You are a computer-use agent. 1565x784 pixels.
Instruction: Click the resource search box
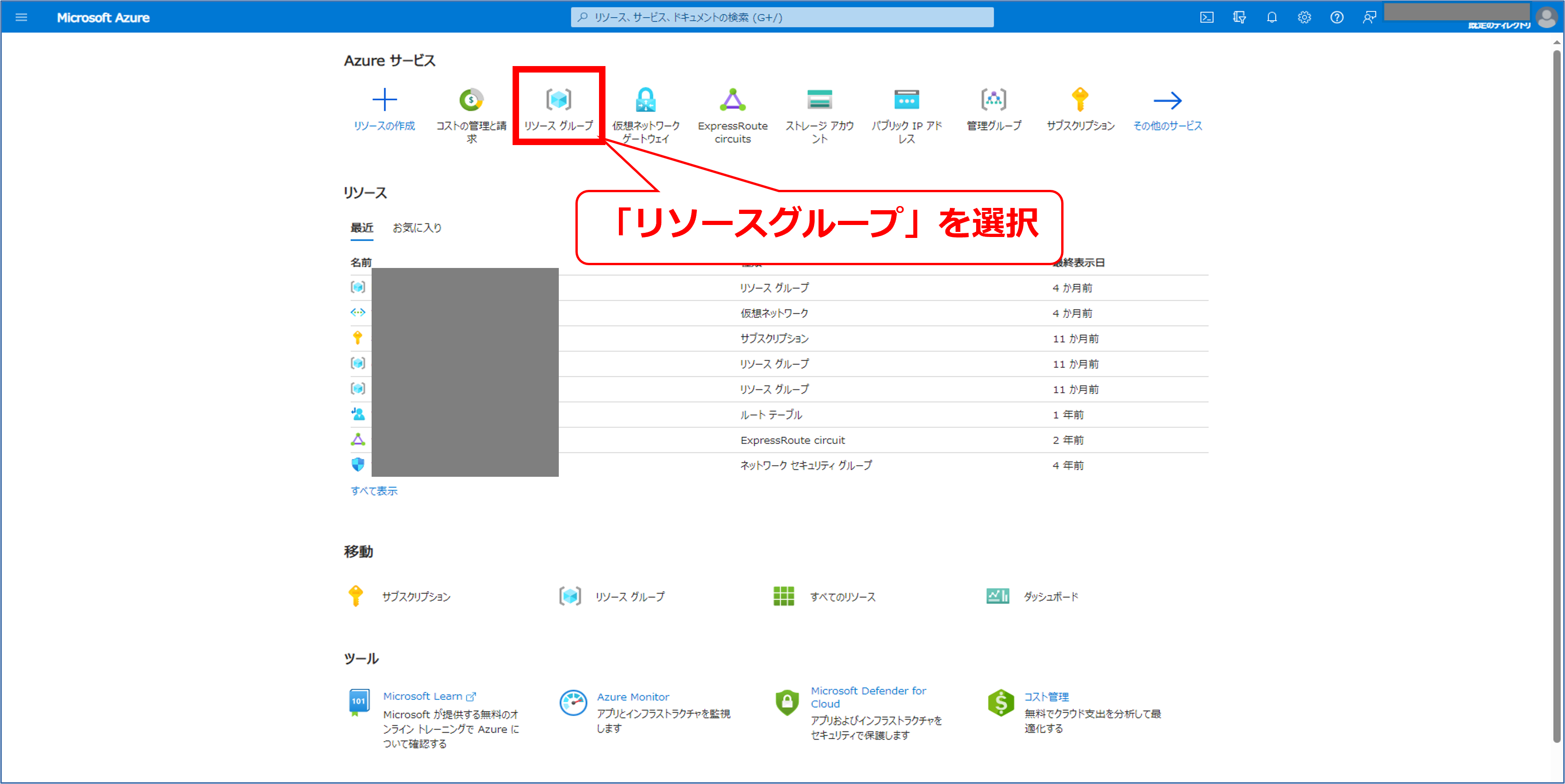(782, 18)
